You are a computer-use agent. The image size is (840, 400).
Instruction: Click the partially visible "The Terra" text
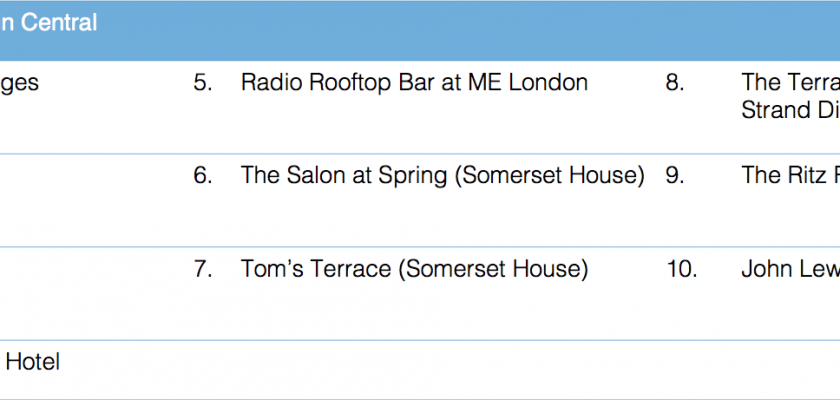[790, 83]
